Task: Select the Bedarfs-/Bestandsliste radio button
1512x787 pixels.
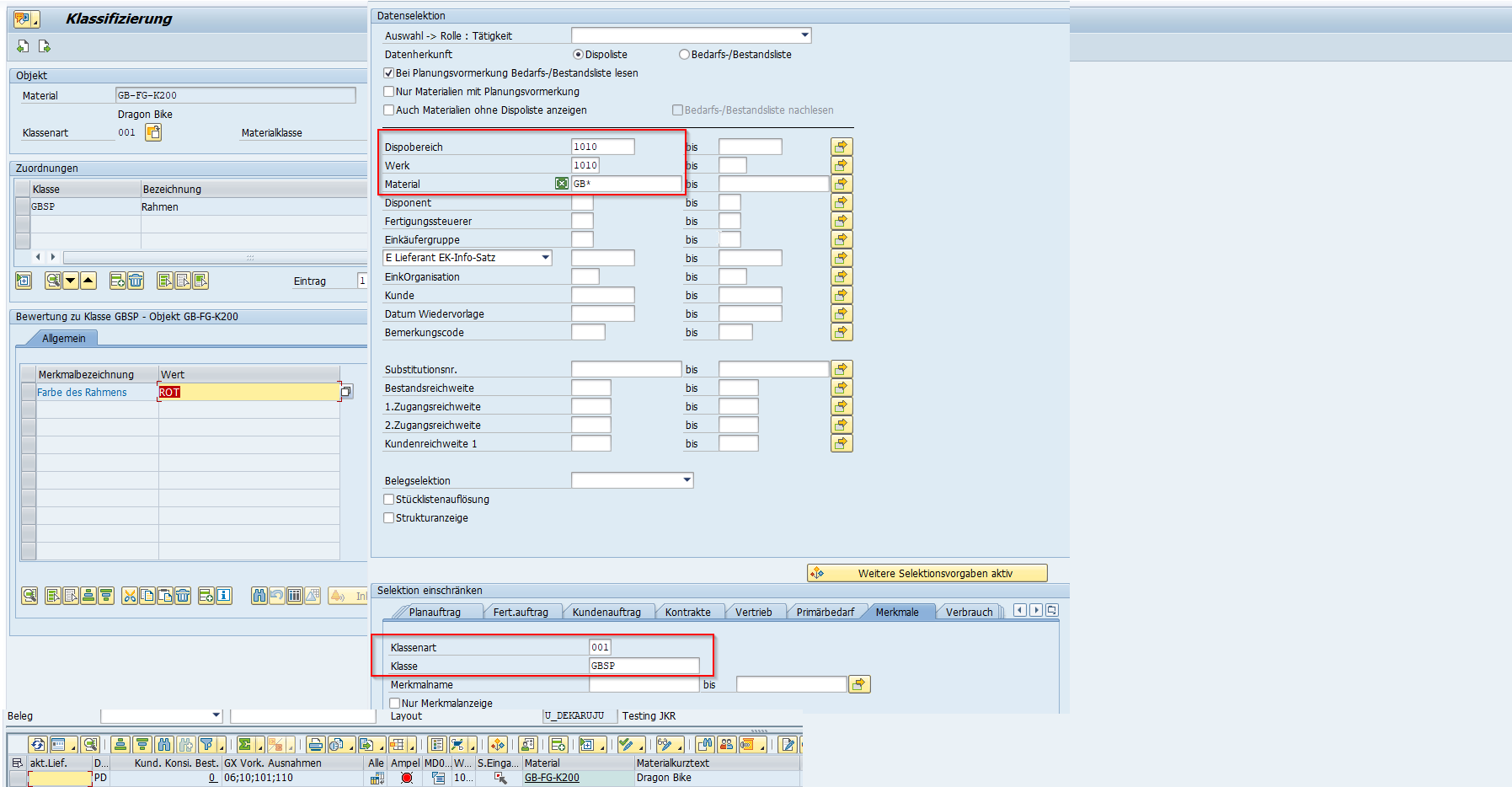Action: click(x=684, y=55)
